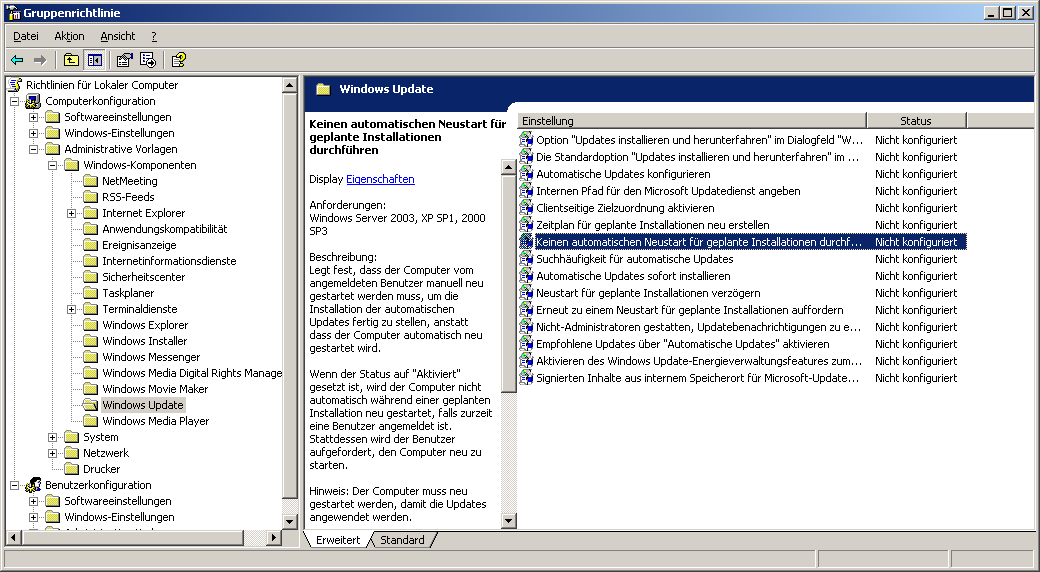
Task: Open the Aktion menu
Action: coord(69,36)
